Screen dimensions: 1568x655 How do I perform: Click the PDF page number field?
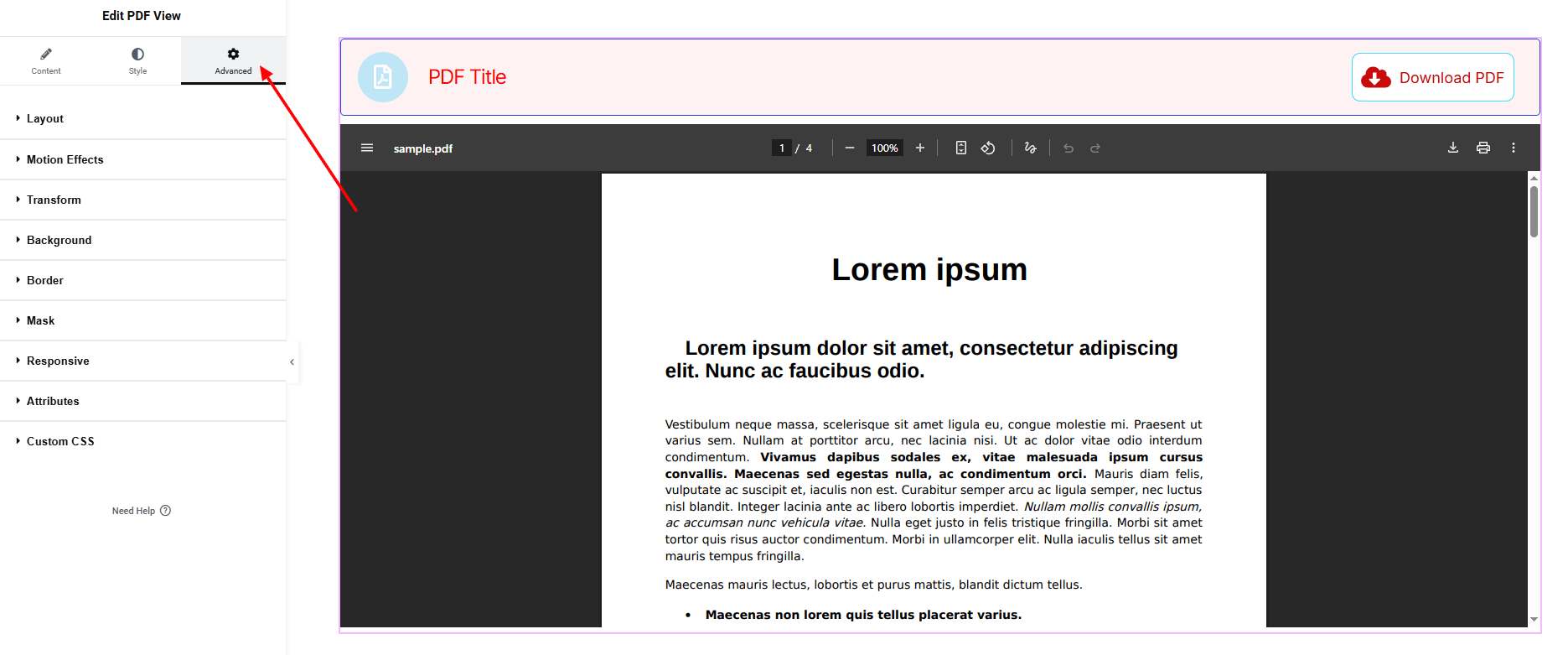(782, 148)
